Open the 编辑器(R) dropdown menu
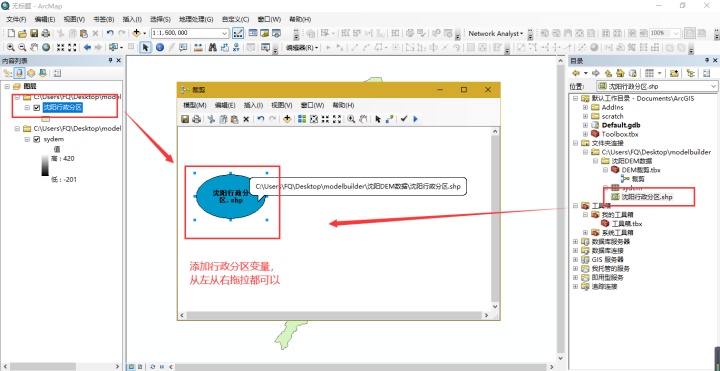 click(x=303, y=47)
